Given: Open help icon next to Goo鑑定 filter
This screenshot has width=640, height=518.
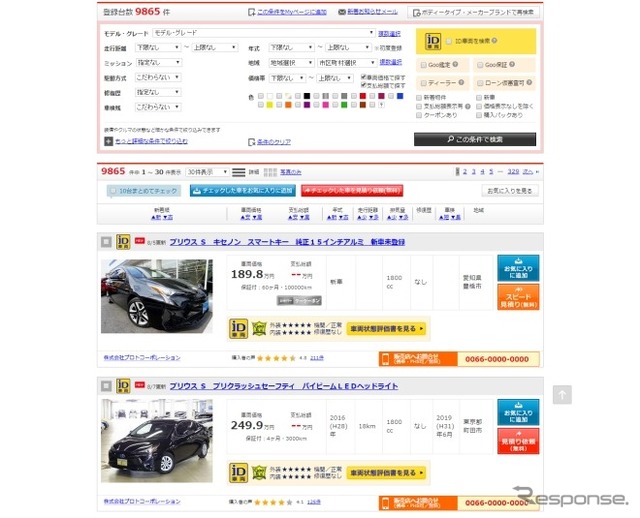Looking at the screenshot, I should (455, 64).
